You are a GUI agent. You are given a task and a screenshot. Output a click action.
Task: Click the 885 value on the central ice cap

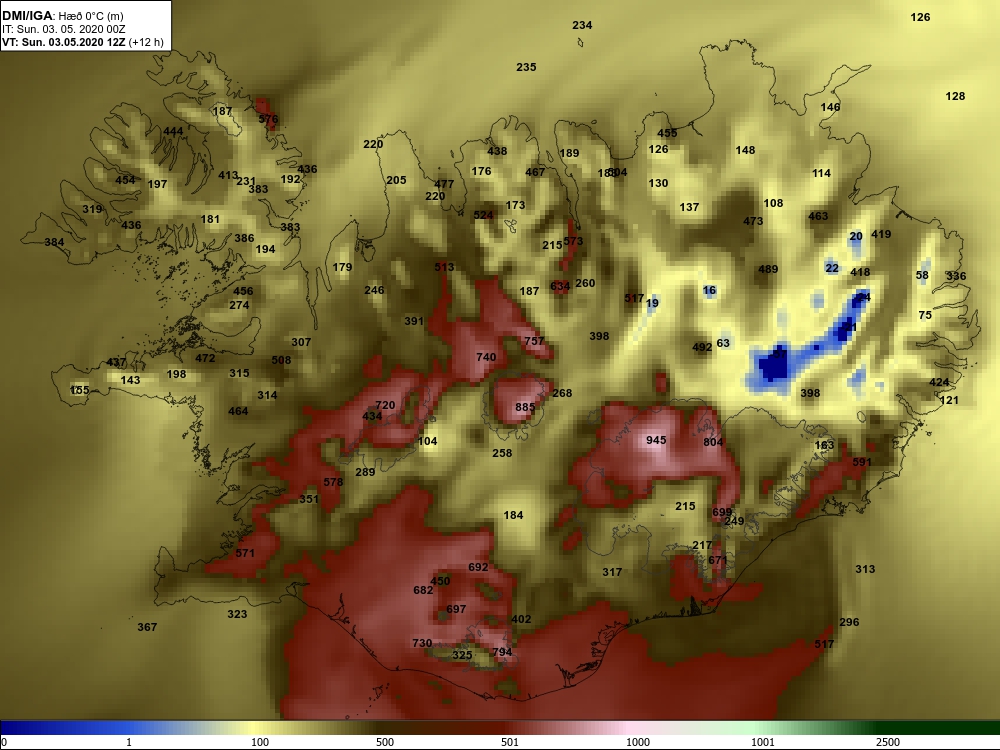point(525,407)
